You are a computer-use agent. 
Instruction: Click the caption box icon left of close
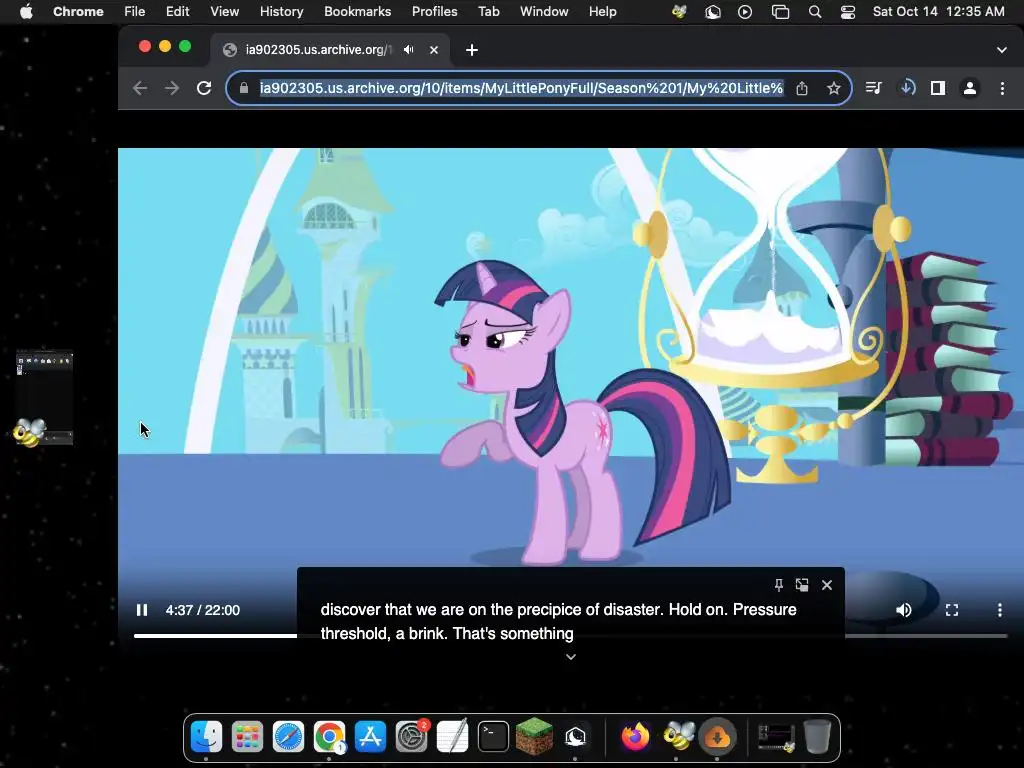[802, 585]
